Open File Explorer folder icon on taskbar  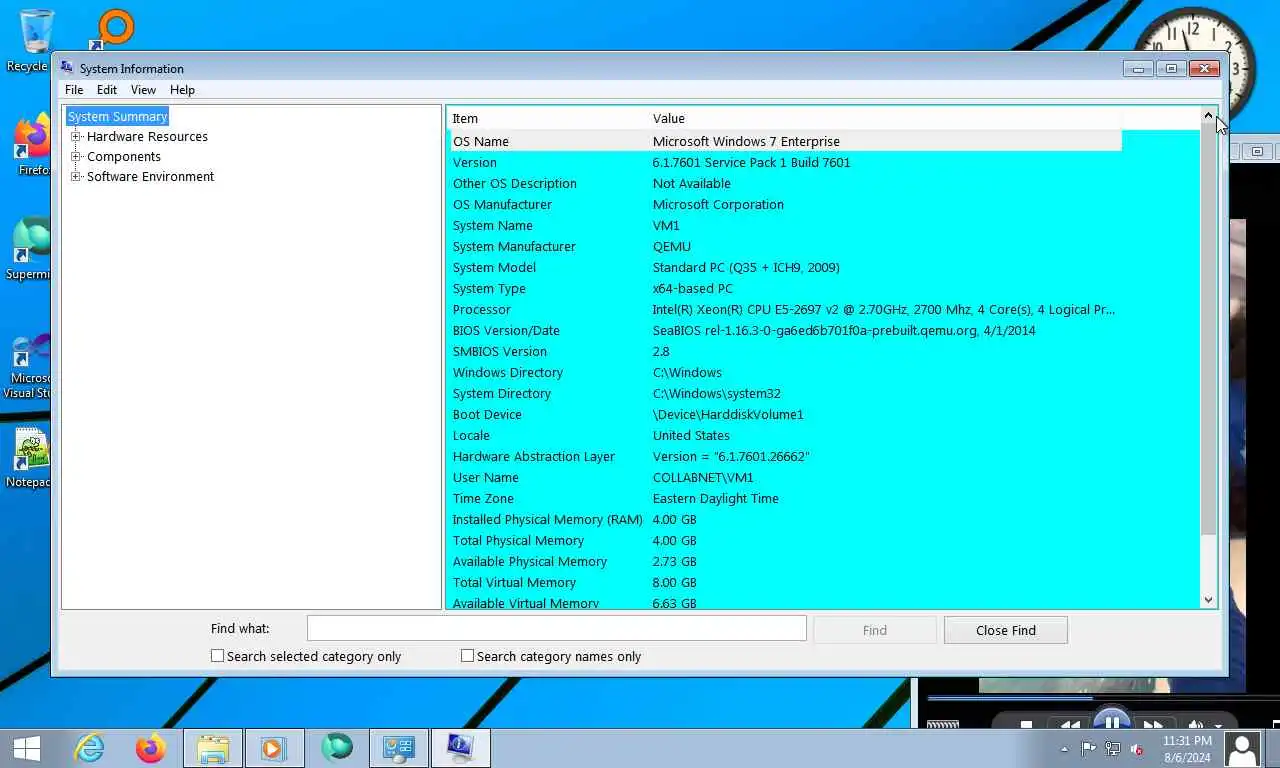click(x=213, y=748)
